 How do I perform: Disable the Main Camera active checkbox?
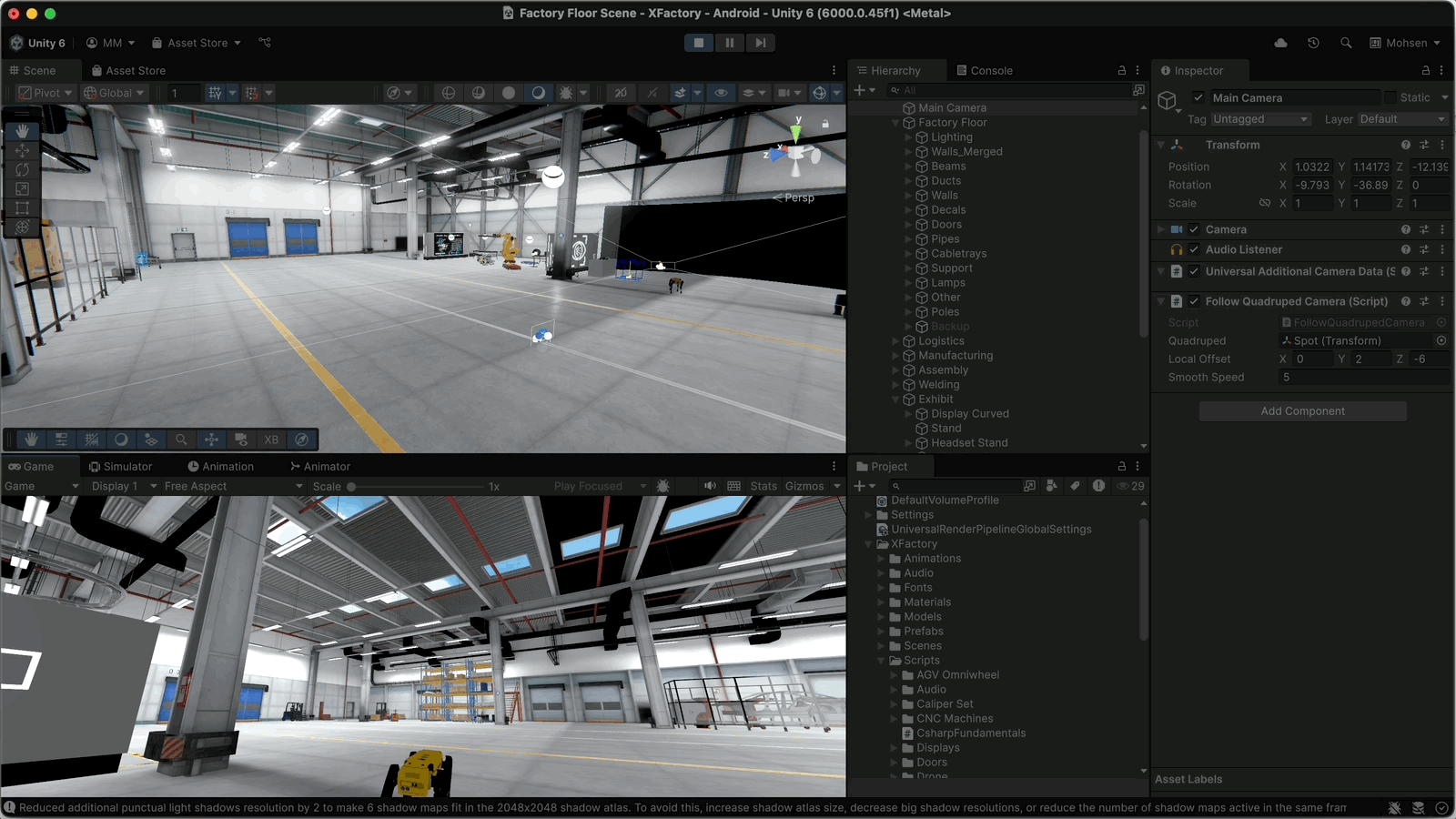tap(1198, 97)
